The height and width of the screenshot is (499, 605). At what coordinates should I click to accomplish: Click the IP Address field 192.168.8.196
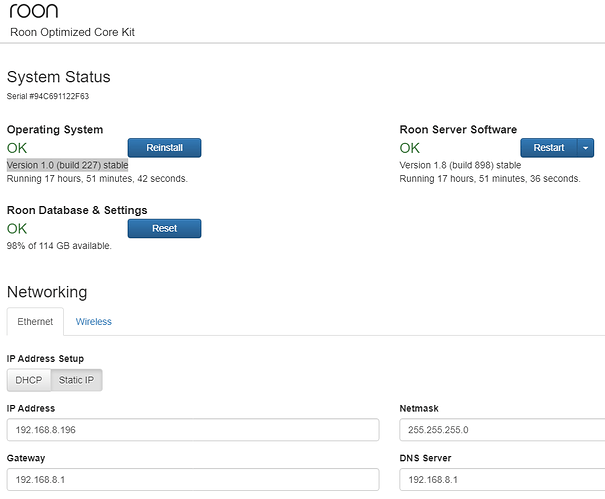click(193, 430)
